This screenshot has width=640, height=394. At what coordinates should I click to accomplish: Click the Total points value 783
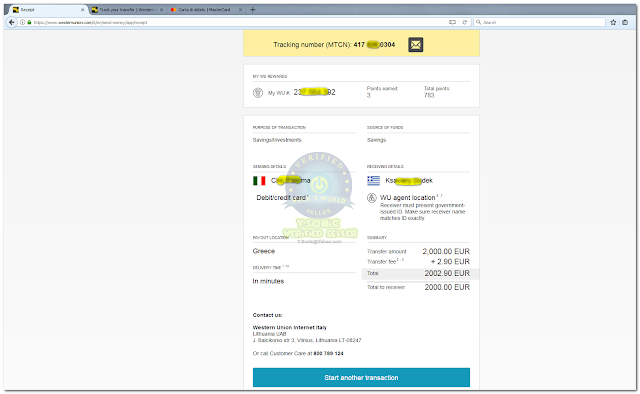pos(429,96)
